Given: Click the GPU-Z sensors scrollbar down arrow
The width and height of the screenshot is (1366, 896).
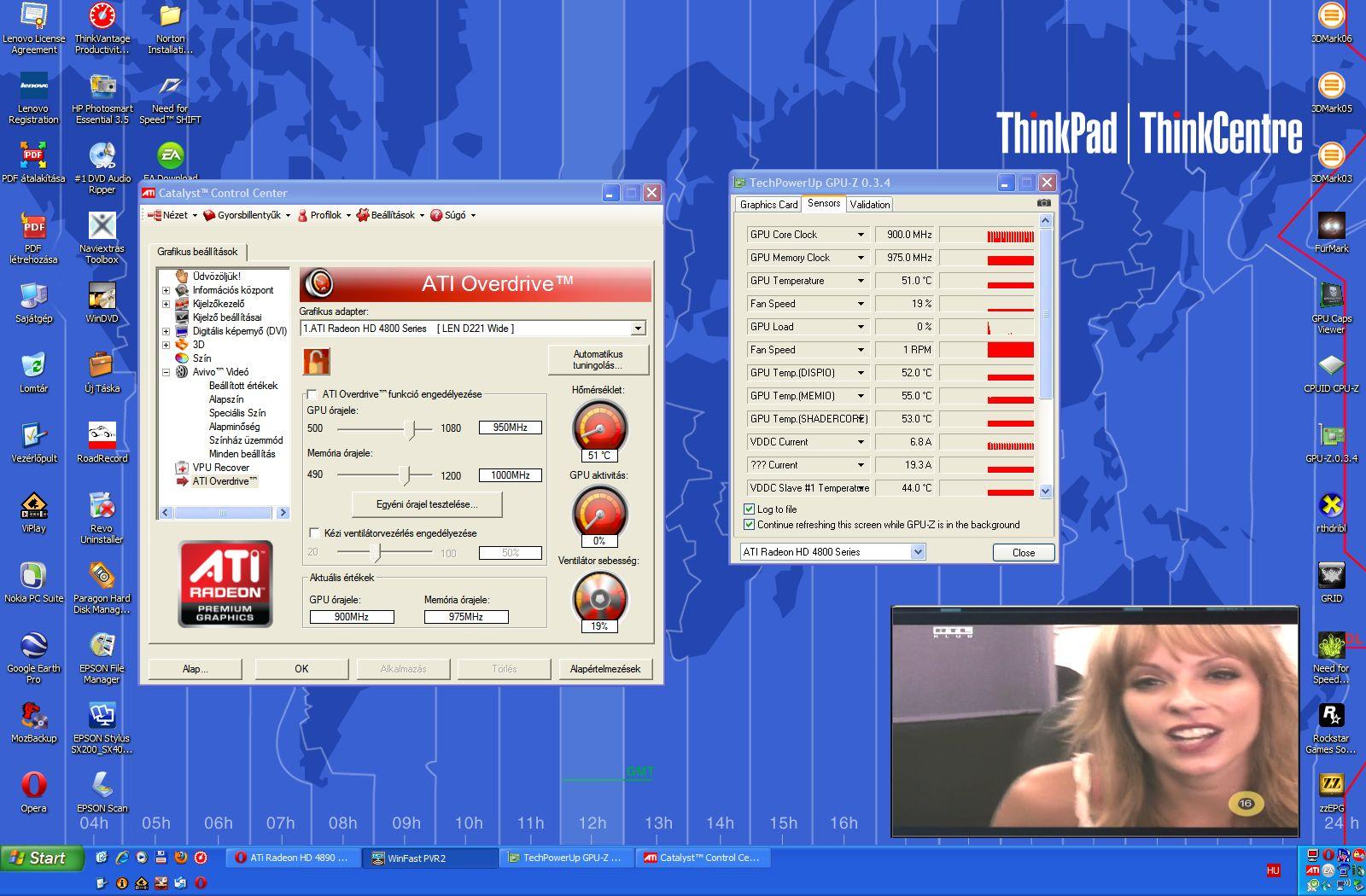Looking at the screenshot, I should (x=1046, y=492).
